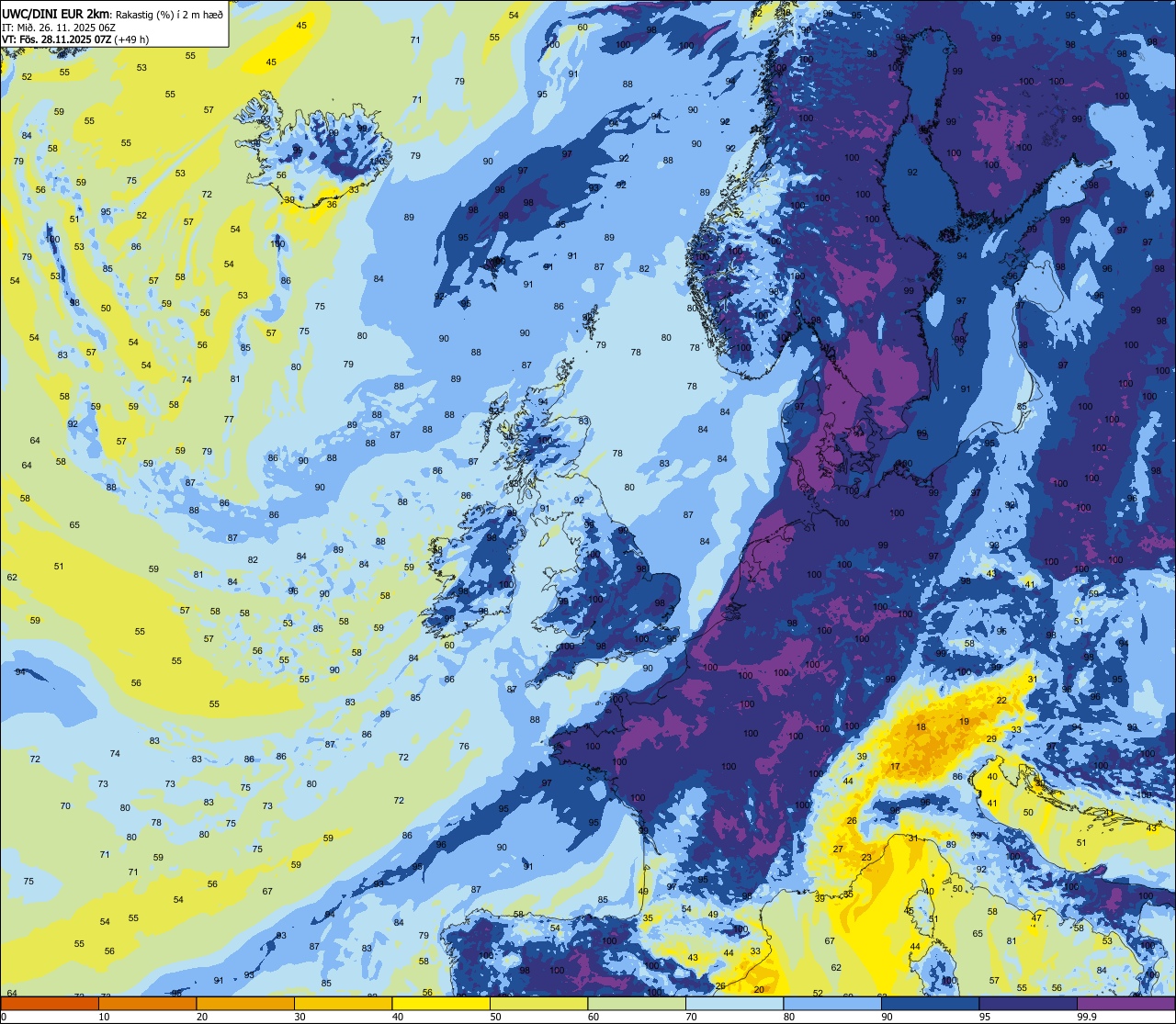This screenshot has width=1176, height=1024.
Task: Click the humidity value '29' over the Alps
Action: [x=991, y=738]
